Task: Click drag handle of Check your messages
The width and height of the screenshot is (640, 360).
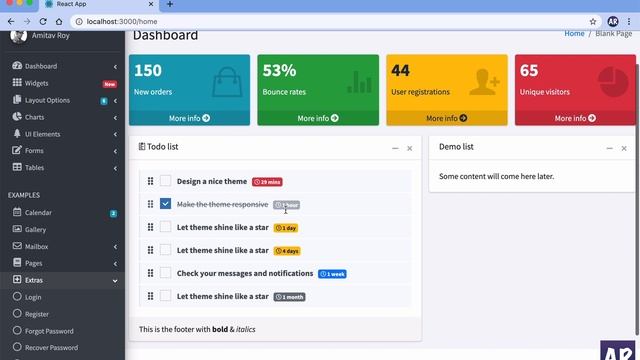Action: [x=150, y=273]
